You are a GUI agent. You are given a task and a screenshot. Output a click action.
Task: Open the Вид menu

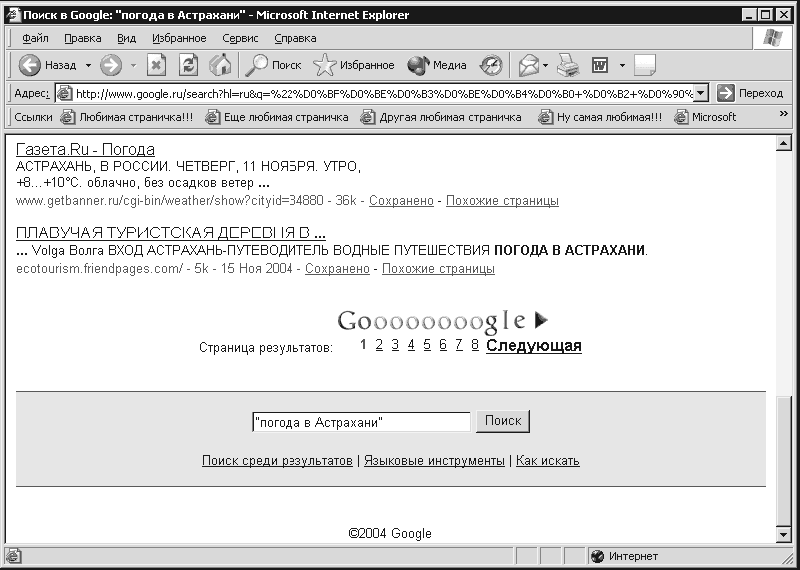pos(127,38)
